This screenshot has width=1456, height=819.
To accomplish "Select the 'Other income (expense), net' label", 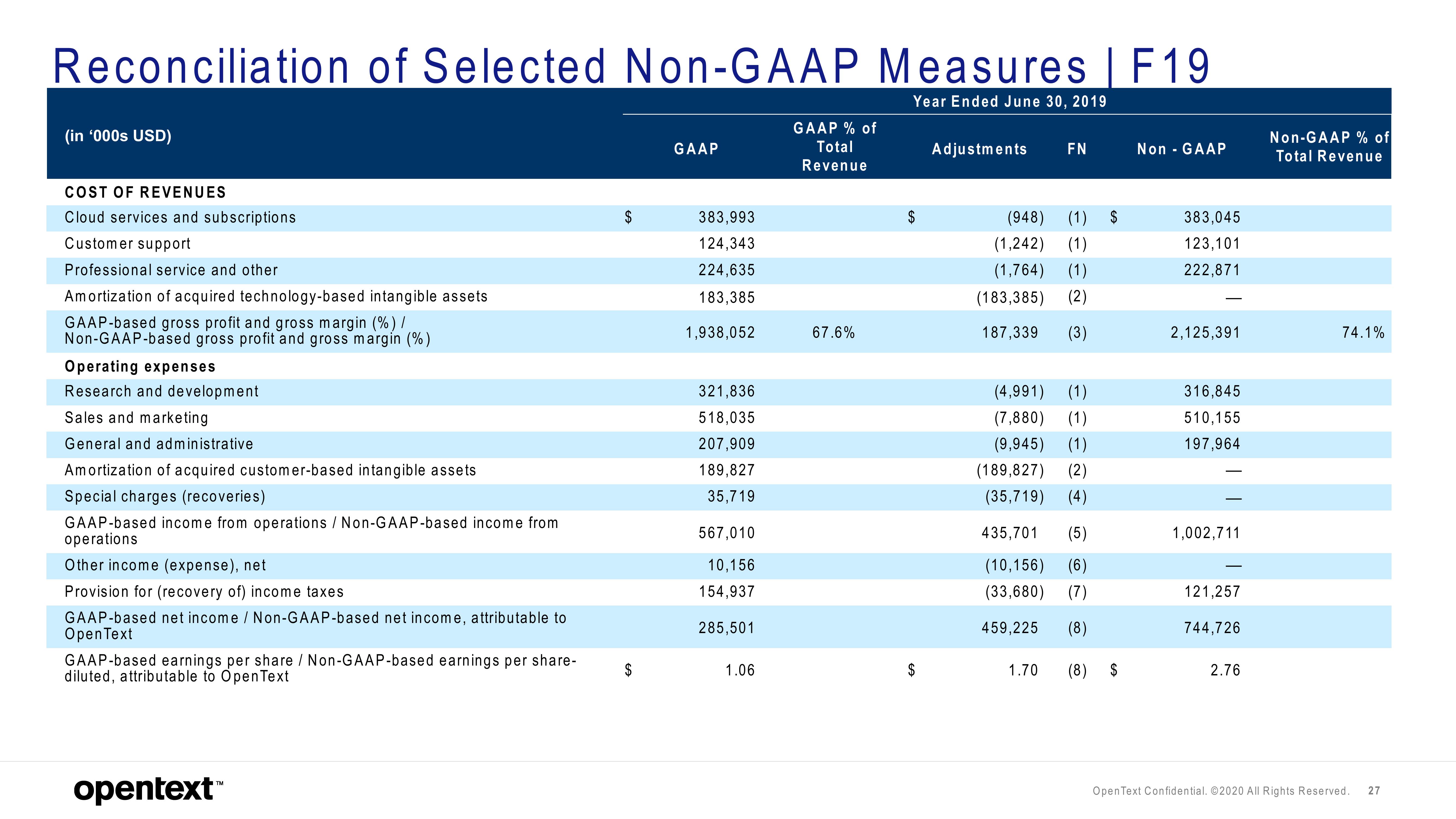I will pos(165,565).
